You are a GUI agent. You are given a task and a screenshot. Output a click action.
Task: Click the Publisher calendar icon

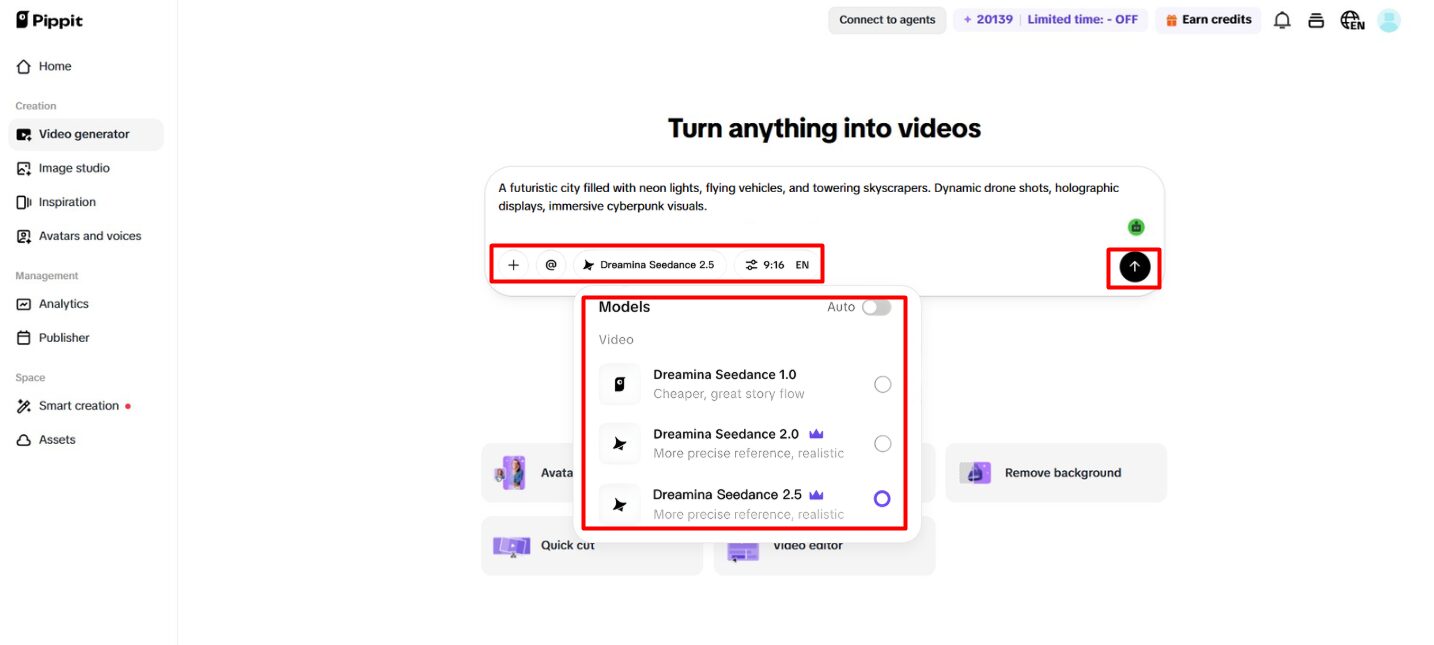pos(24,338)
